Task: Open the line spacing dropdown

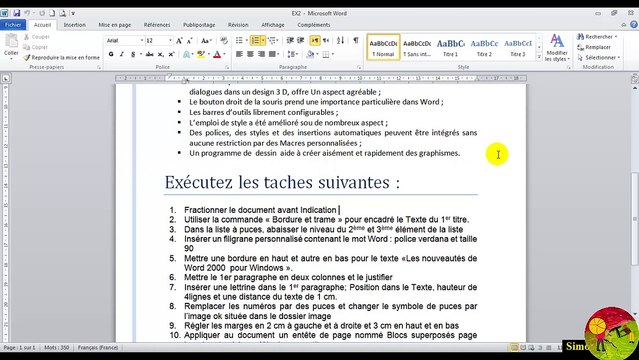Action: point(292,54)
